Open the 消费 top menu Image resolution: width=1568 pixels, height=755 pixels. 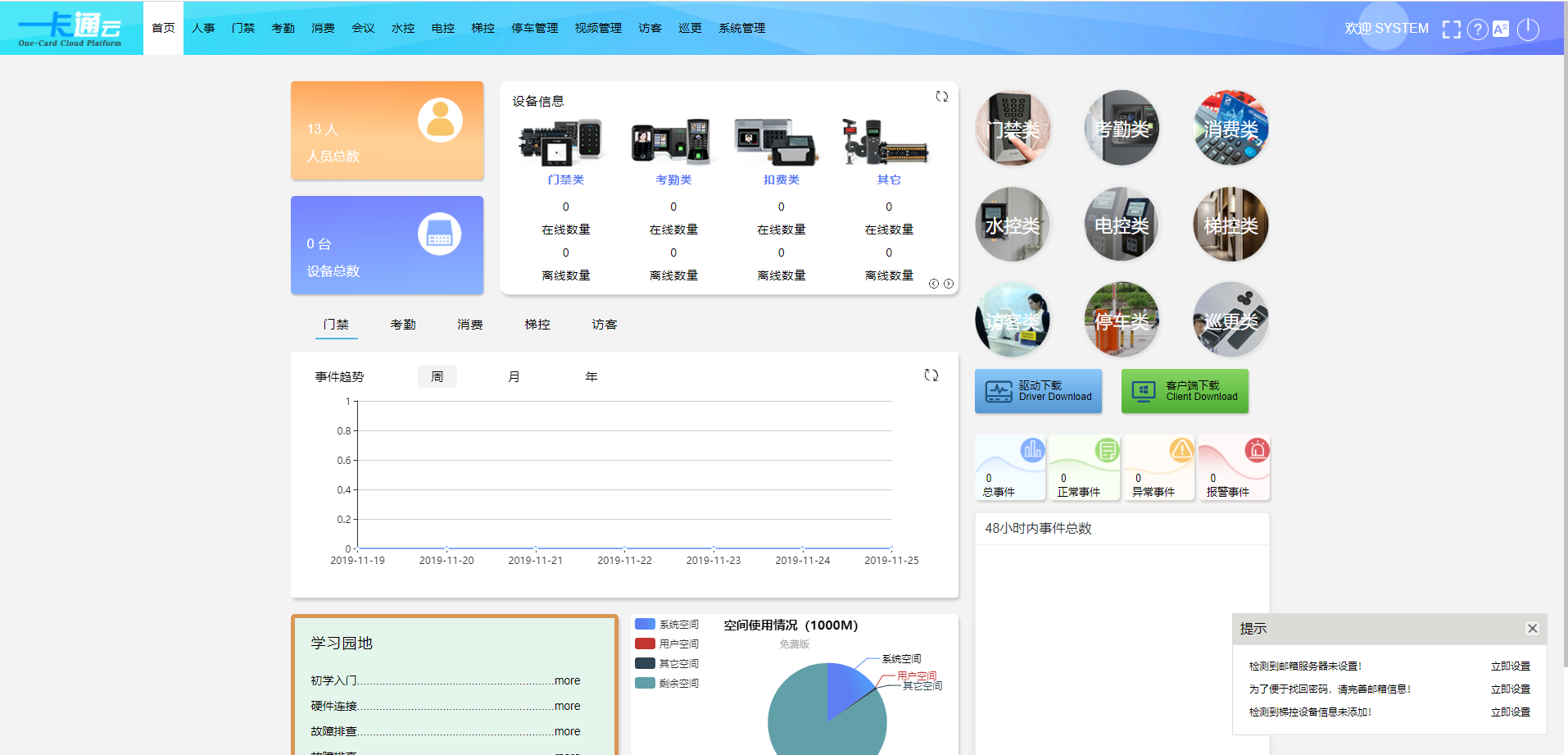(323, 28)
